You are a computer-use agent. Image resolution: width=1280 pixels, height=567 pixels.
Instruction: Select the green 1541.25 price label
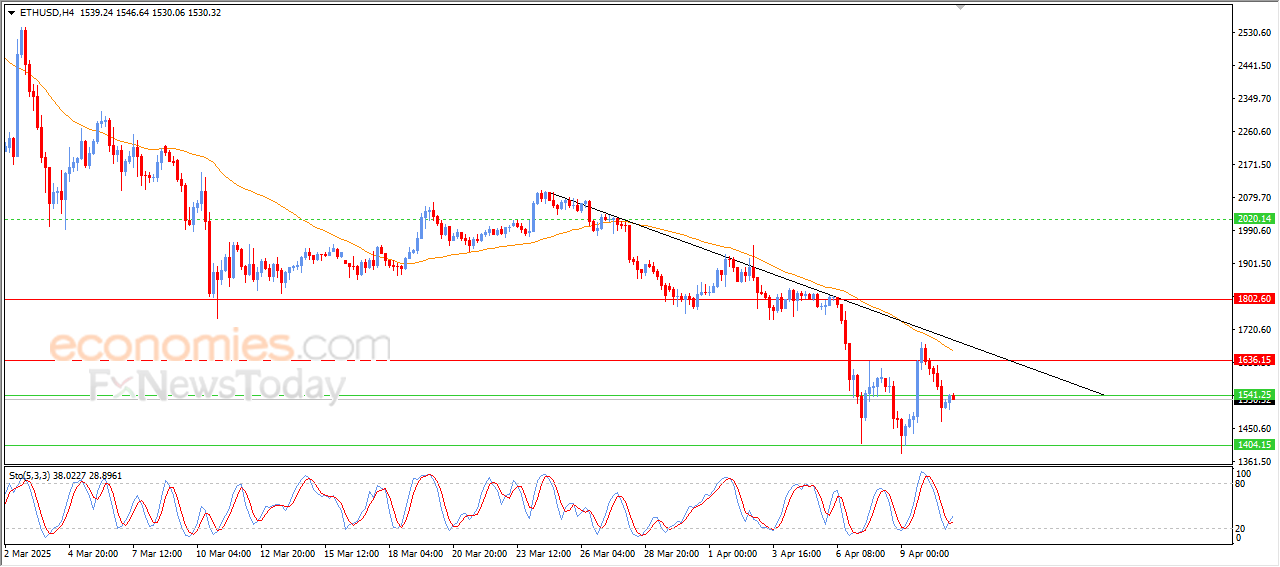[x=1254, y=394]
